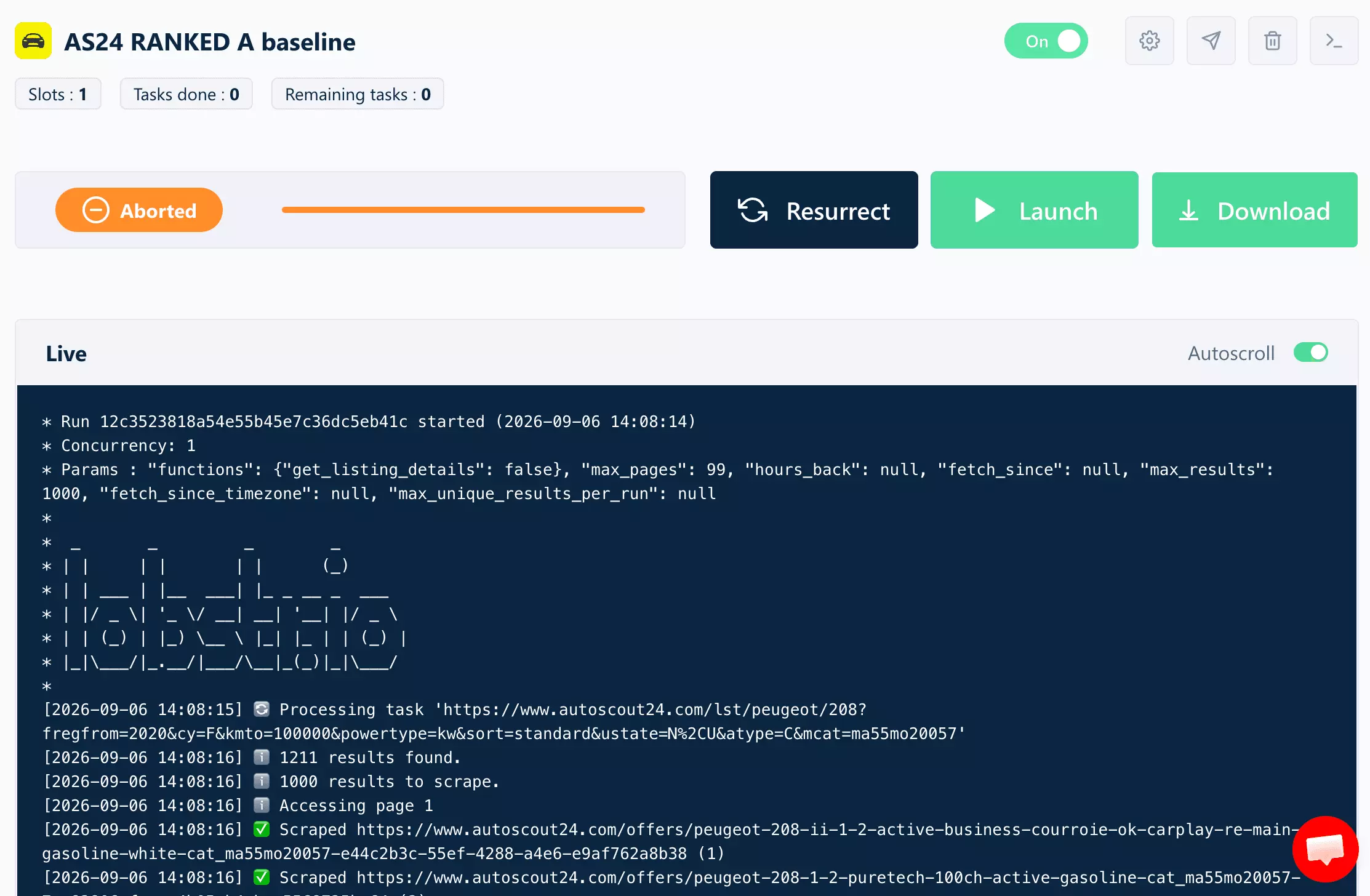Click the '1211 results found.' log line
Image resolution: width=1370 pixels, height=896 pixels.
pos(252,758)
